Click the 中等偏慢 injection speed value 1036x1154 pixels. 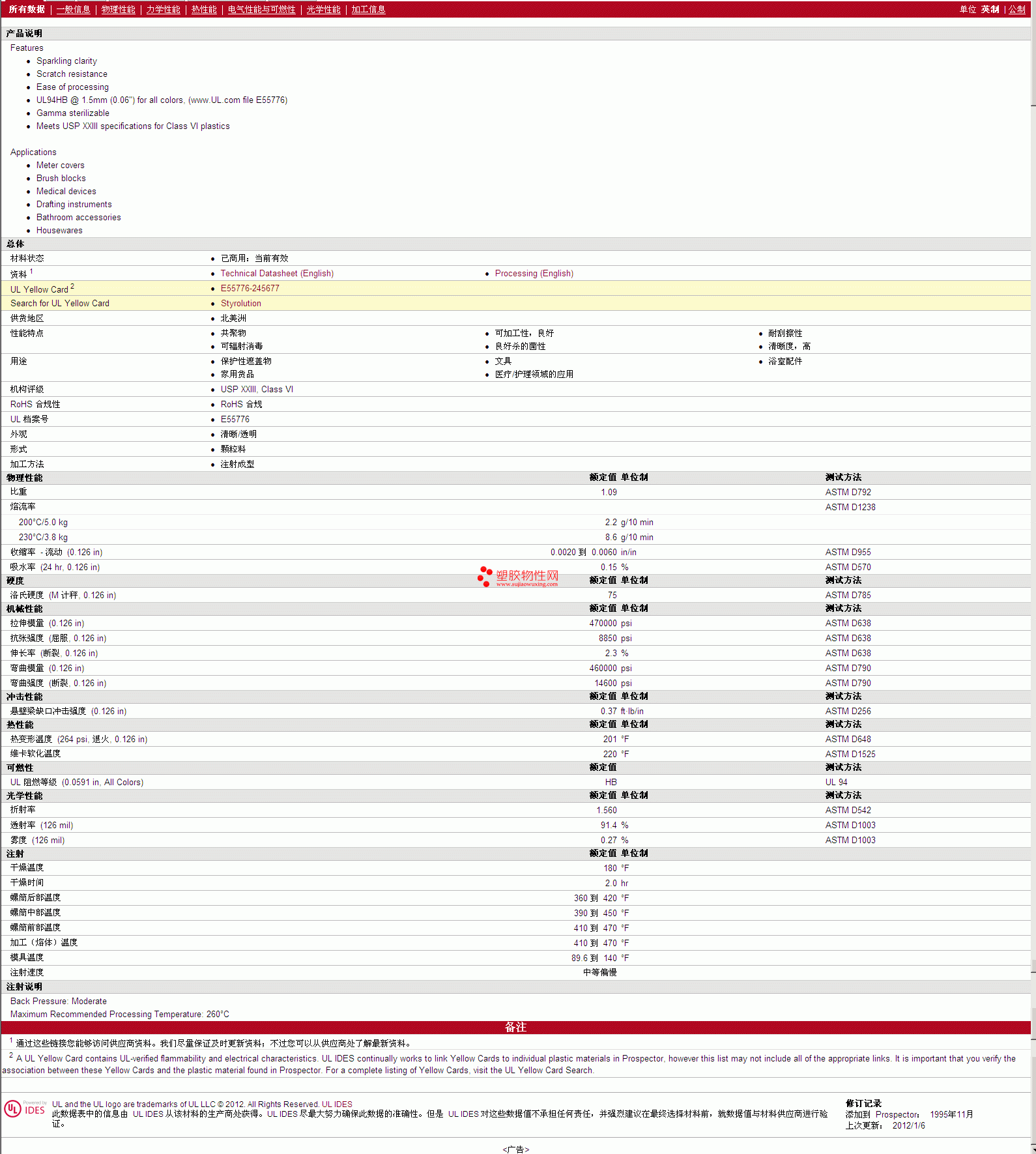click(599, 973)
